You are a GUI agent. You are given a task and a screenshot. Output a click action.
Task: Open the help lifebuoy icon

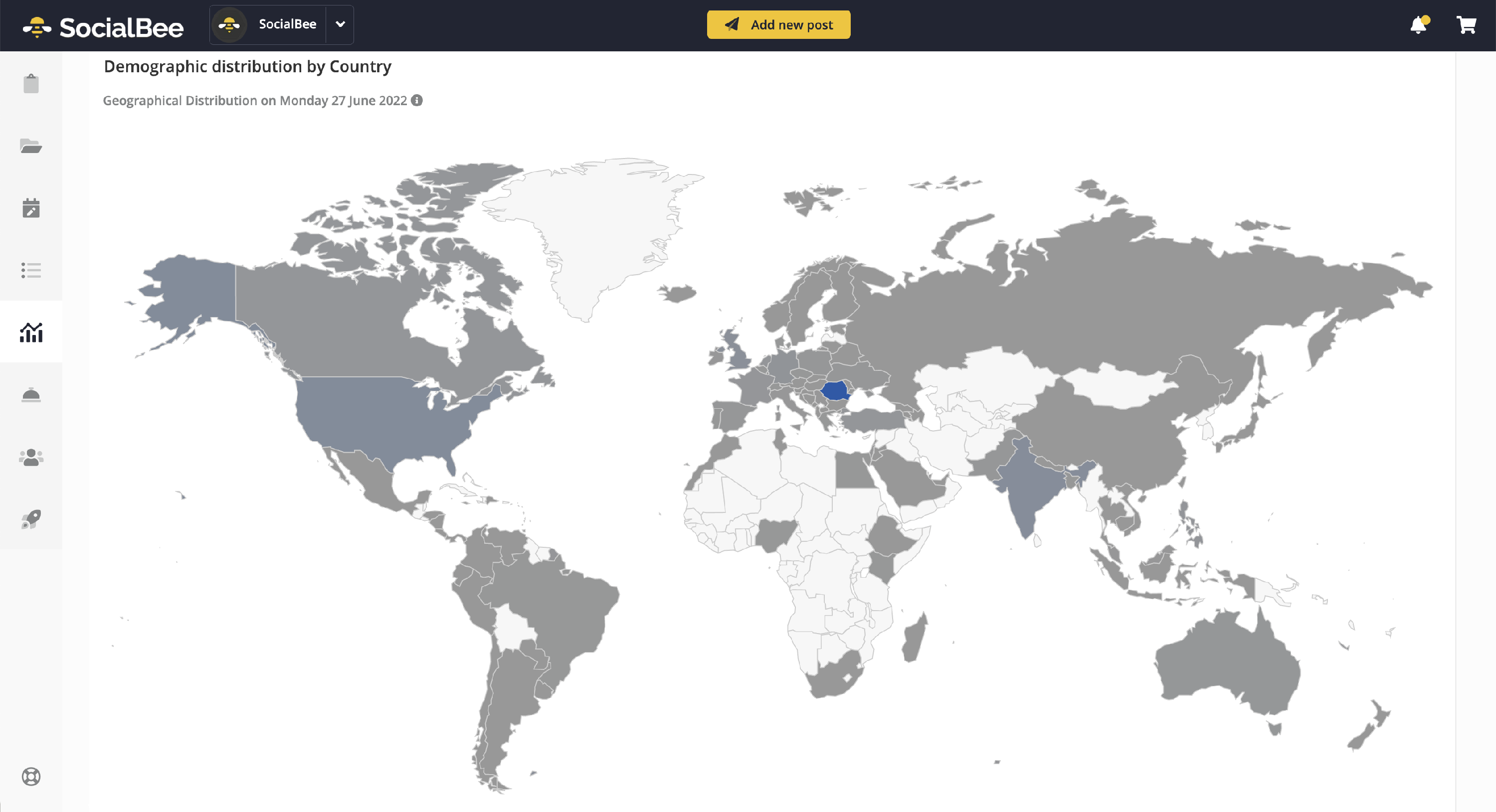[x=31, y=776]
